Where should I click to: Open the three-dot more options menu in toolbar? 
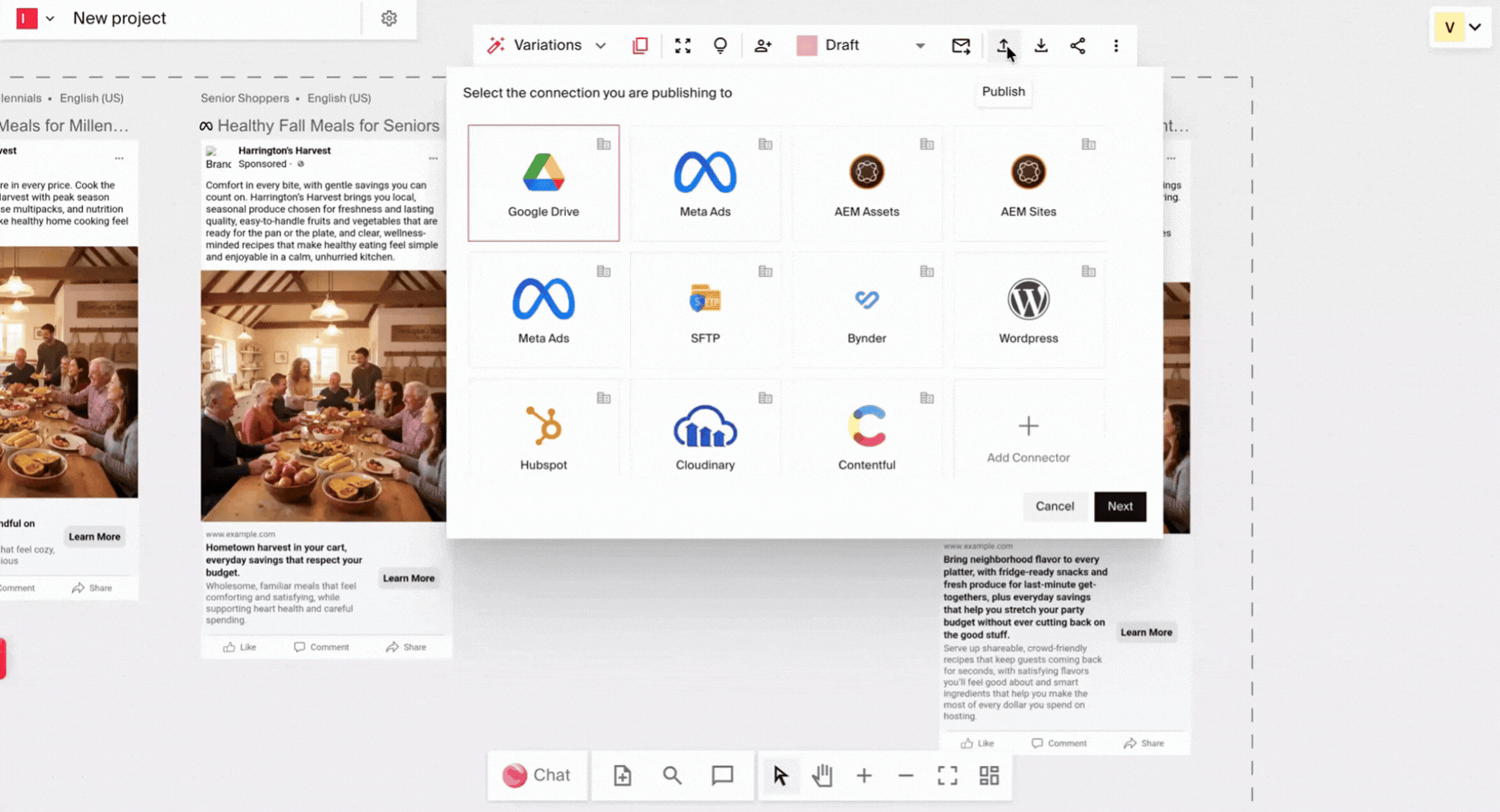1116,45
